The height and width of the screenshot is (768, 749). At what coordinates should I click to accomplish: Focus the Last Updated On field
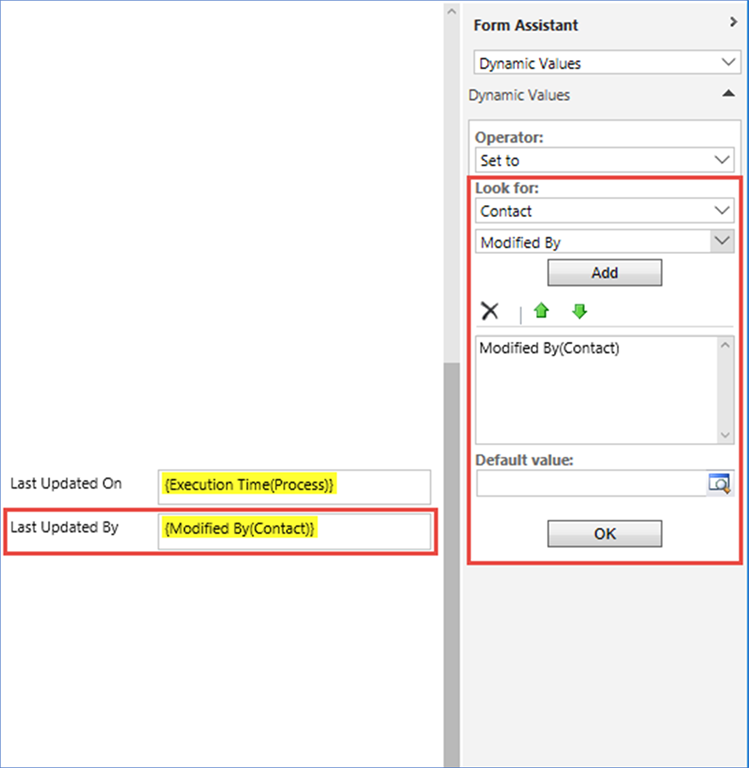pyautogui.click(x=294, y=486)
